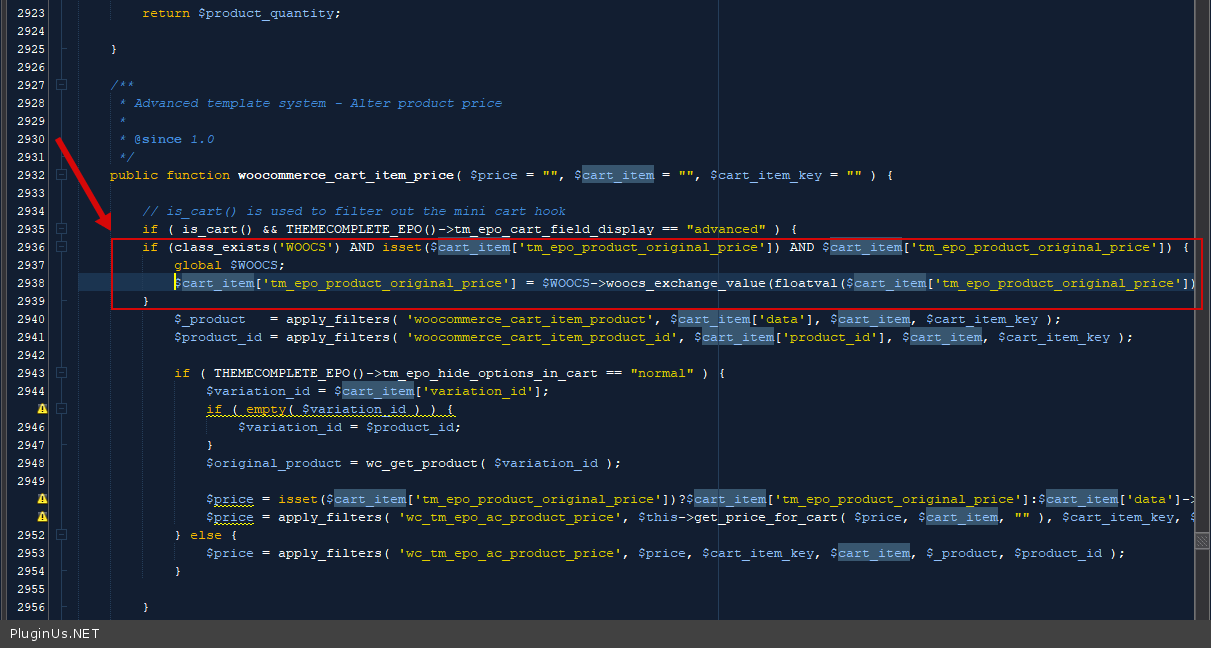Screen dimensions: 1211x648
Task: Place cursor on 'global $WOOCS;' statement
Action: pyautogui.click(x=229, y=265)
